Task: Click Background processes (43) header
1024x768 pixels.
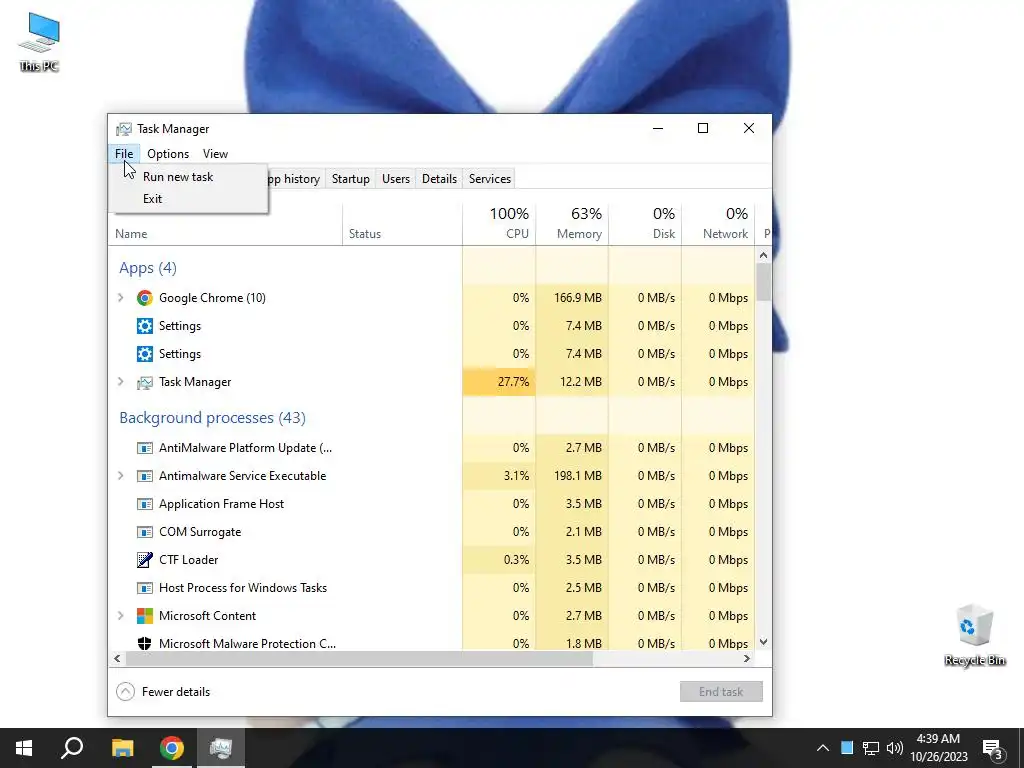Action: click(x=212, y=418)
